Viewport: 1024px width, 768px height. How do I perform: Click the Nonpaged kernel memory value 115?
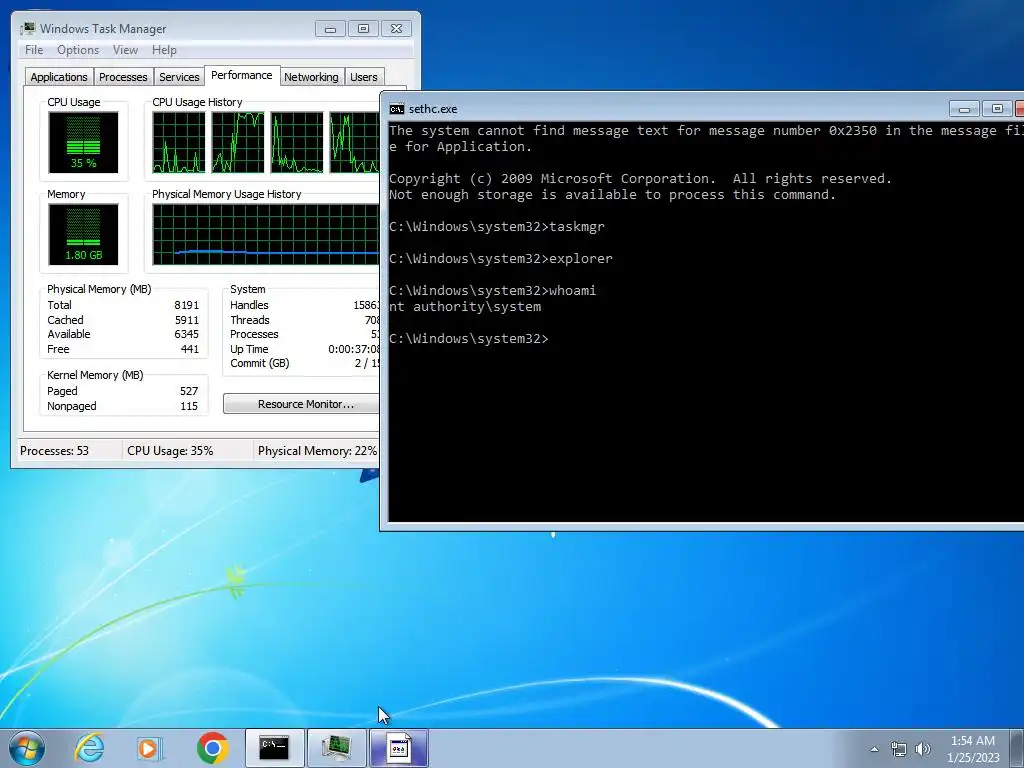[189, 406]
